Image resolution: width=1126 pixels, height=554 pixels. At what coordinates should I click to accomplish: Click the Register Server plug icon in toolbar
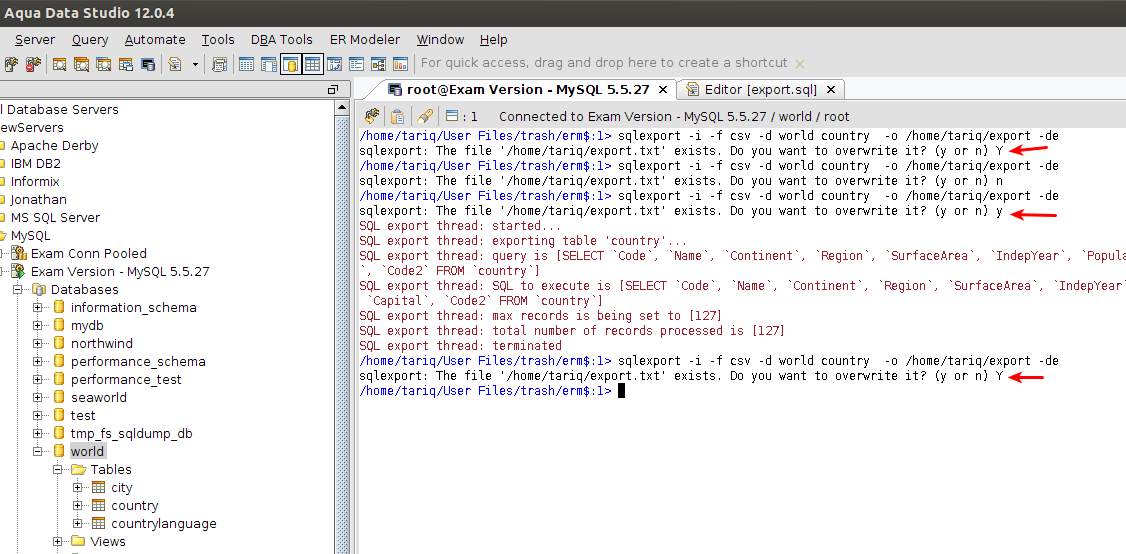tap(11, 64)
